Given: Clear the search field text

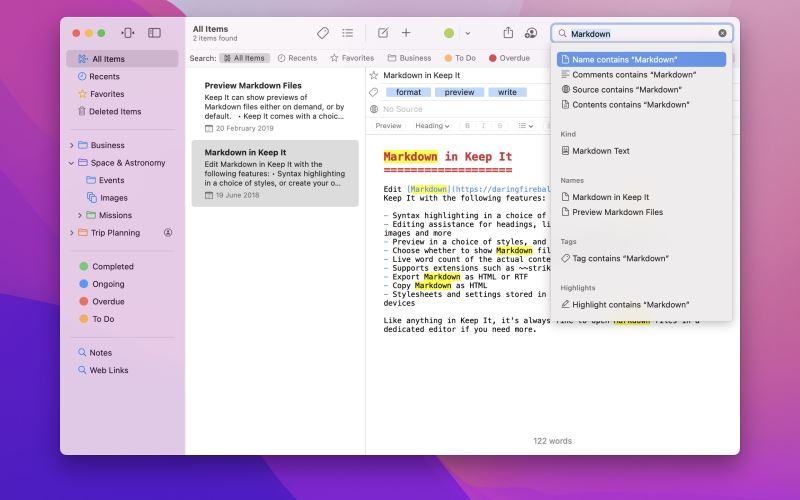Looking at the screenshot, I should pos(722,33).
